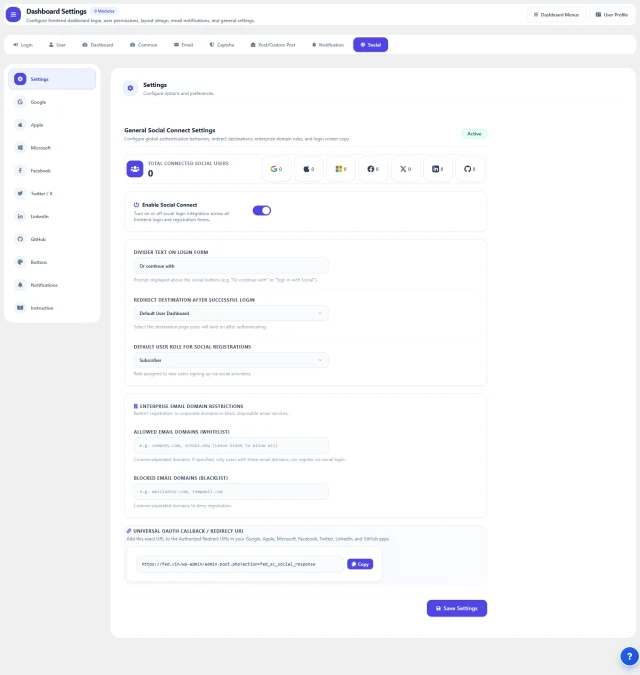Image resolution: width=640 pixels, height=675 pixels.
Task: Open the Dashboard Menus button
Action: pyautogui.click(x=556, y=15)
